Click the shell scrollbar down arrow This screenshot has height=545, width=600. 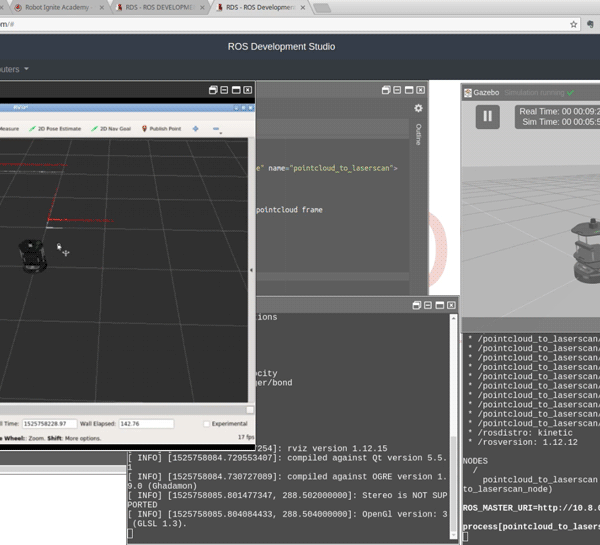453,535
